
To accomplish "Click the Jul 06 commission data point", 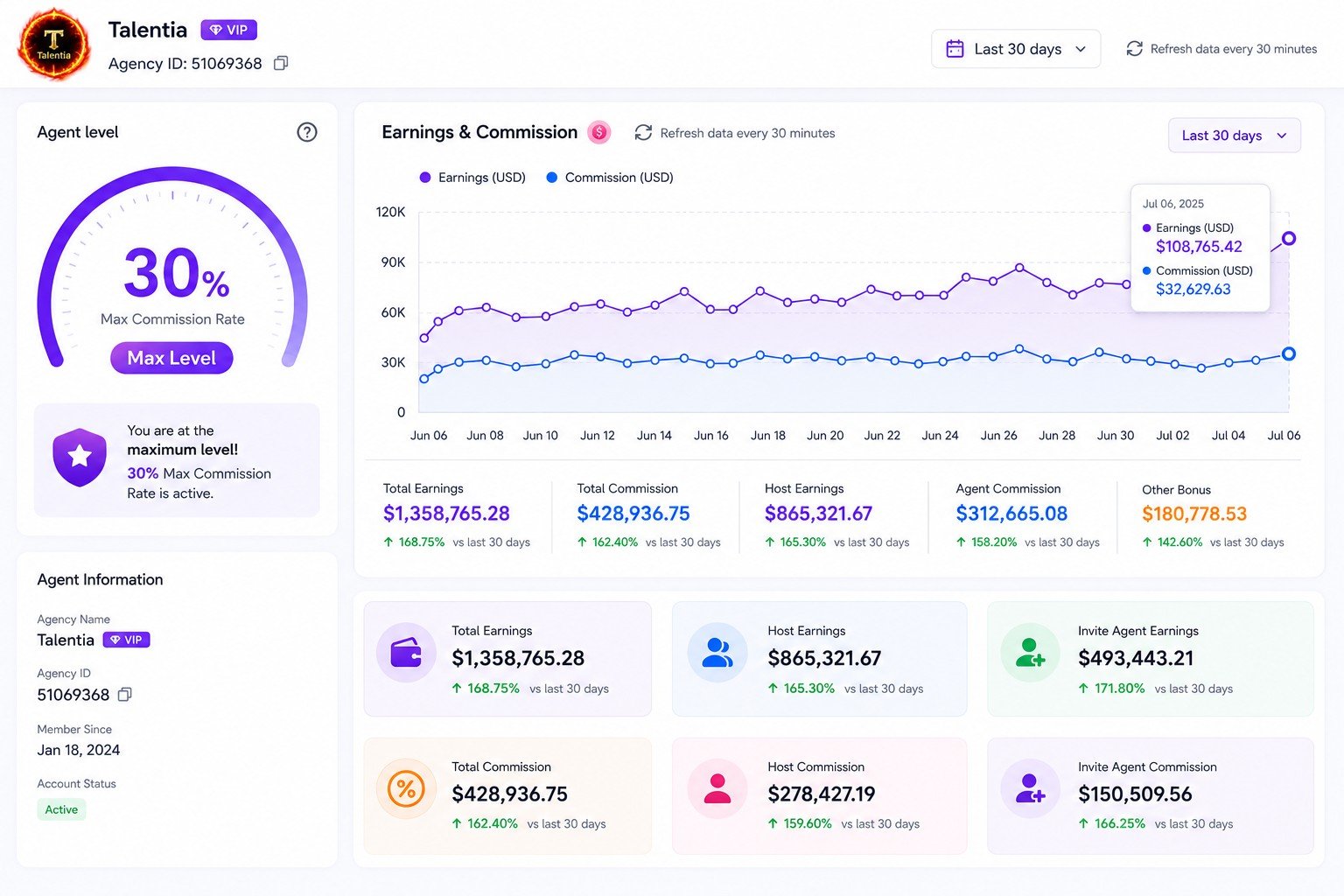I will point(1289,353).
